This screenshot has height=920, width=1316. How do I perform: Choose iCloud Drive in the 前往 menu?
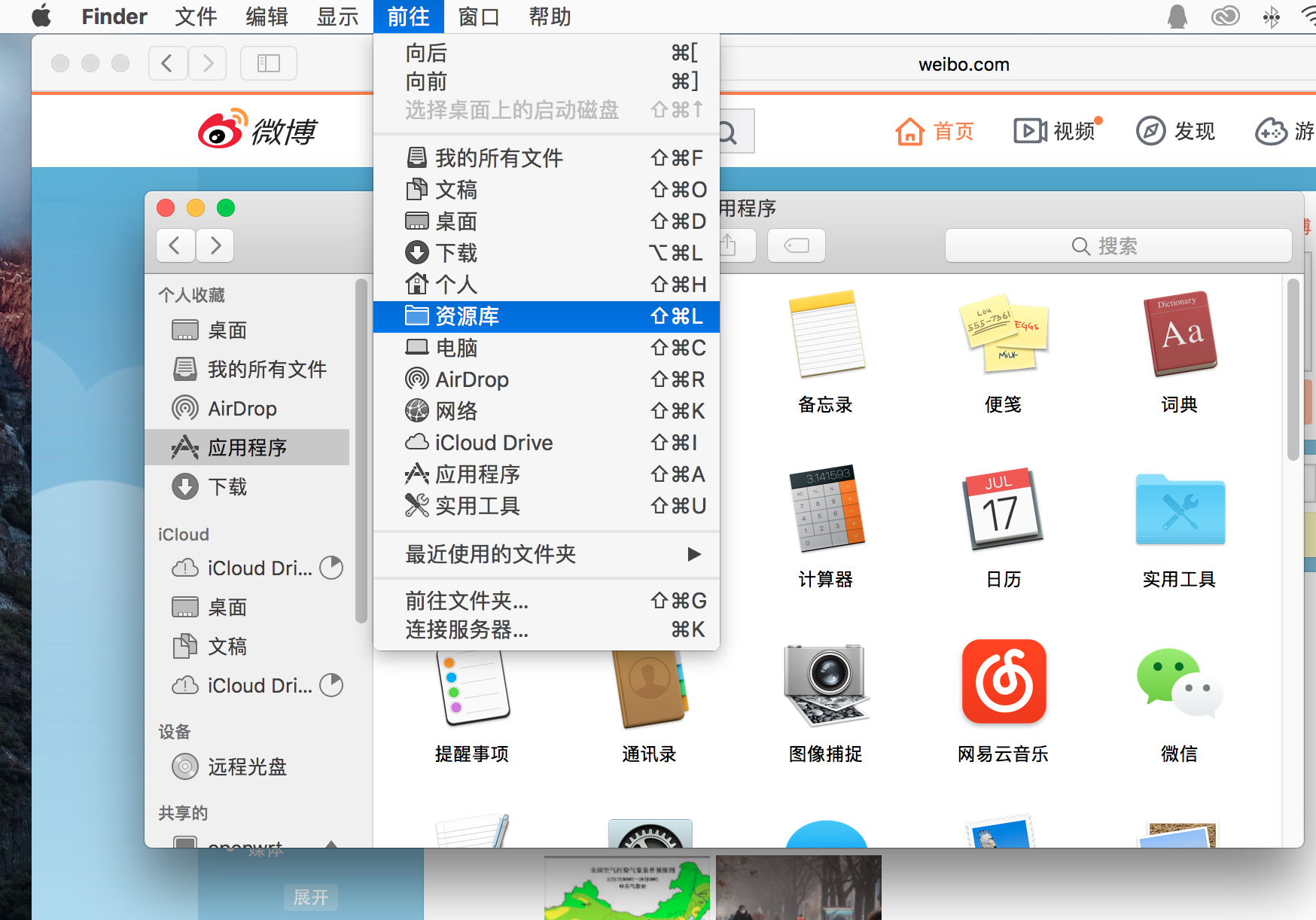click(547, 443)
